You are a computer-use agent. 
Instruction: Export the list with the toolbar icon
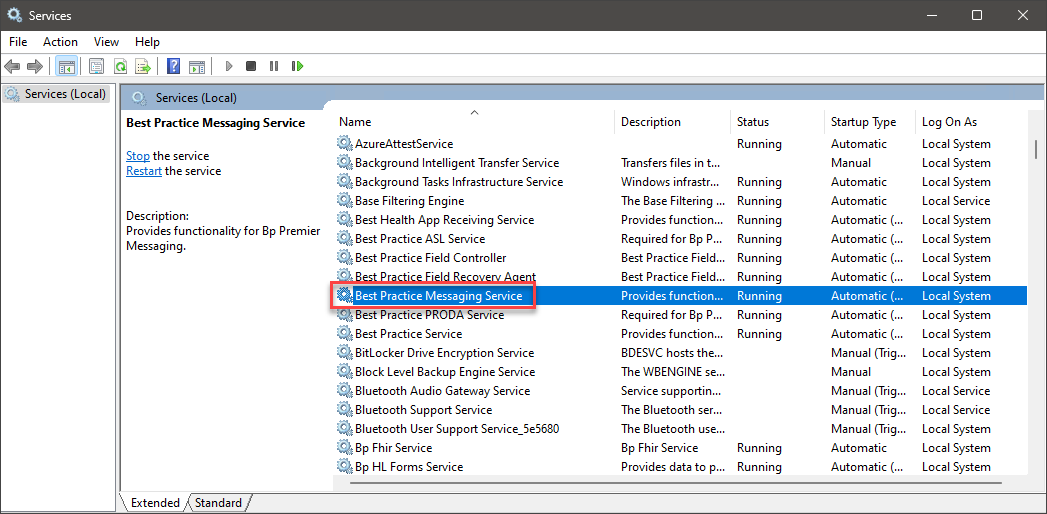pos(143,66)
